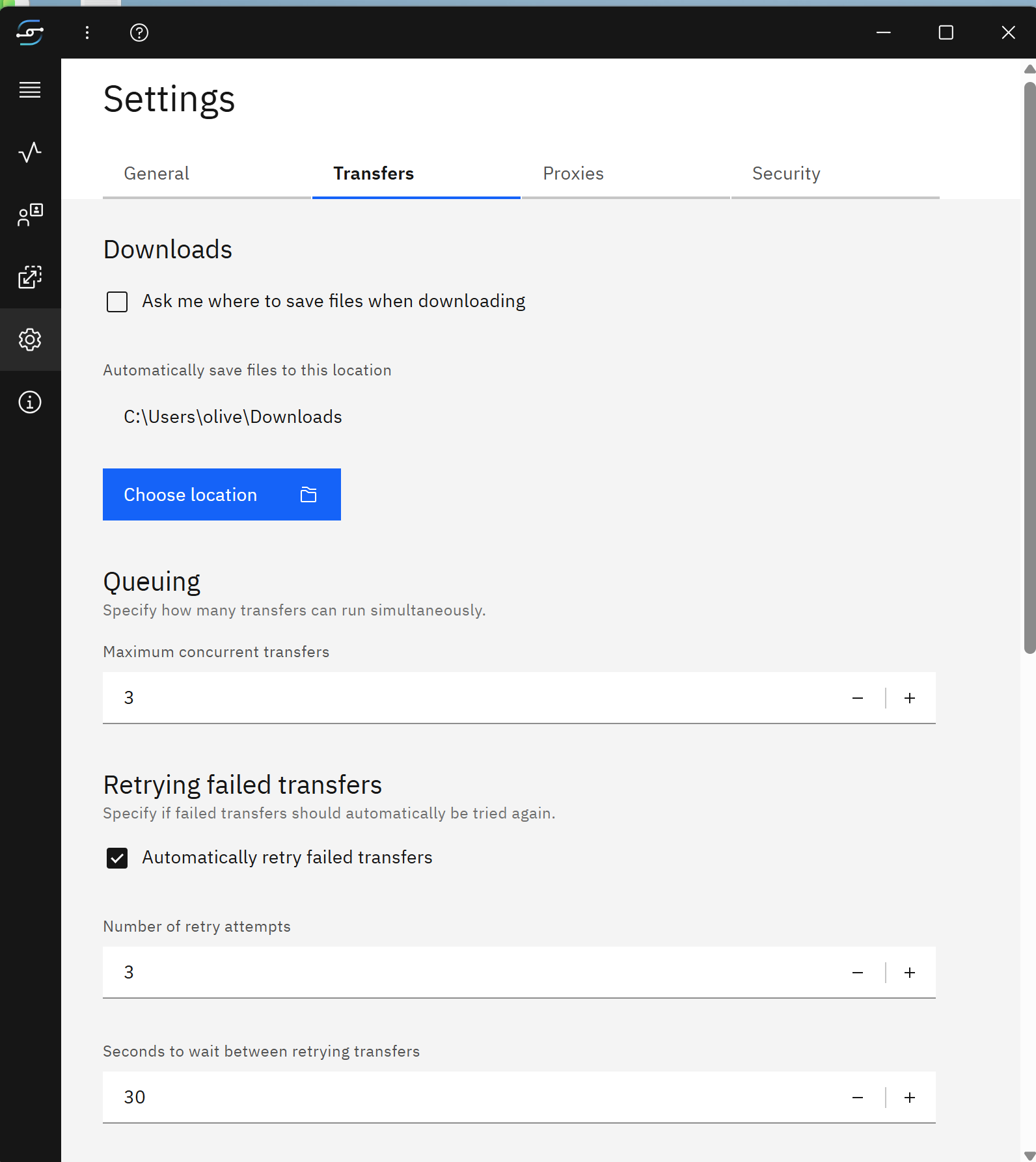Open the three-dot more options menu

pyautogui.click(x=87, y=33)
